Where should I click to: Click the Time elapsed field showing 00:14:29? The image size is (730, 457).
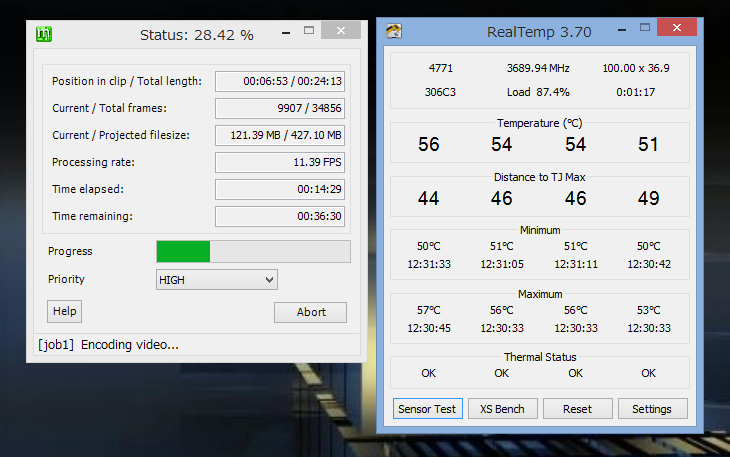pyautogui.click(x=280, y=189)
